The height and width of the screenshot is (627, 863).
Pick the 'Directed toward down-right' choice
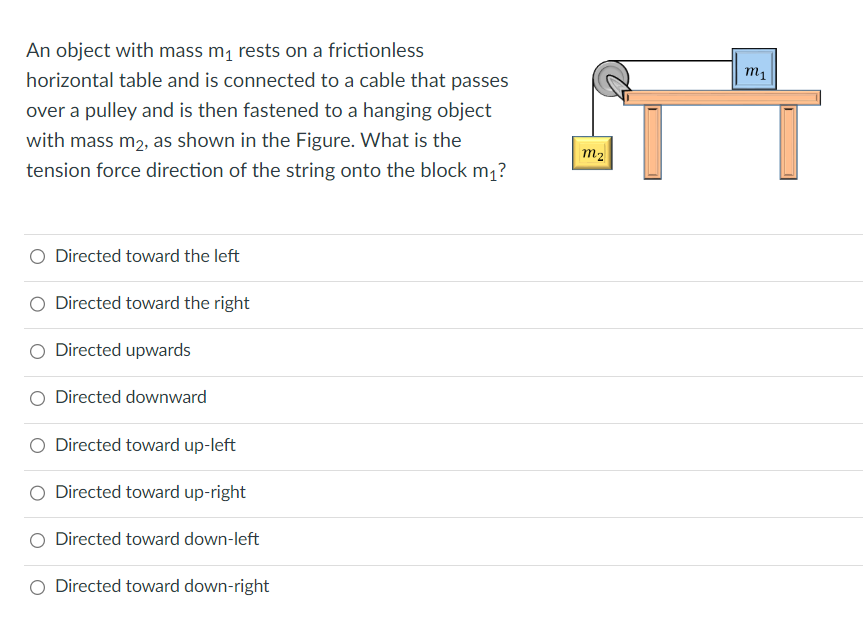[37, 586]
